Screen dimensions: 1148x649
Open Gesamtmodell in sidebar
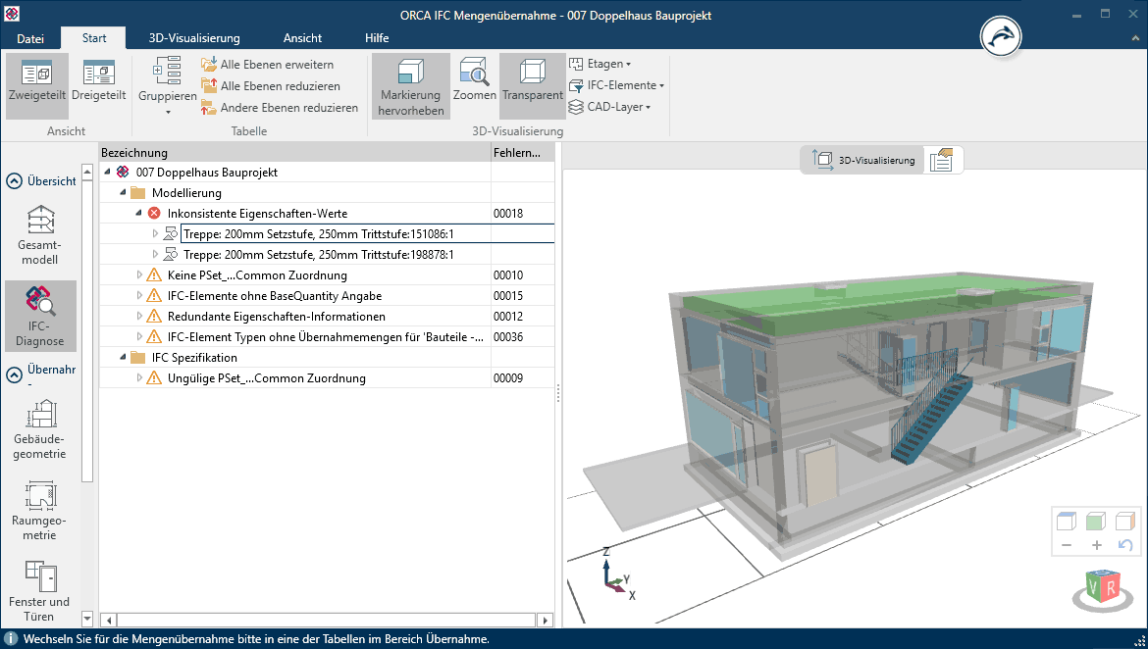point(40,235)
